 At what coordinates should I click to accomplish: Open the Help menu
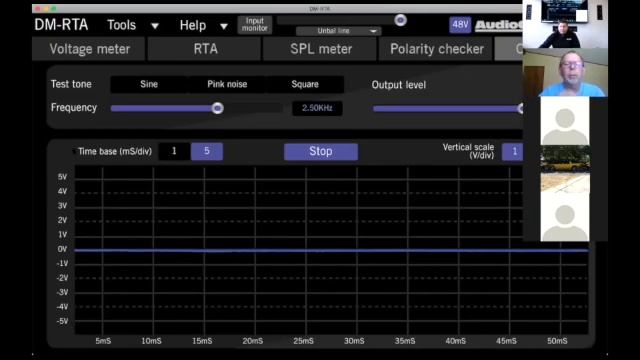click(x=193, y=26)
